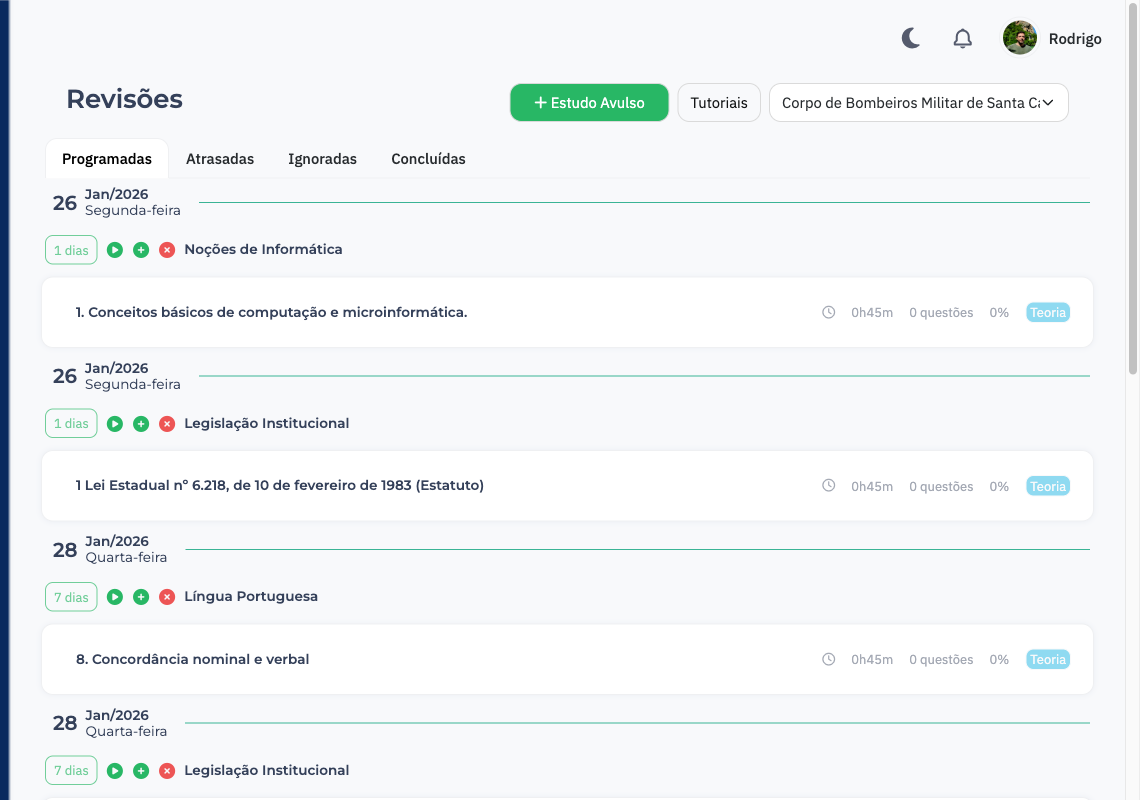Viewport: 1140px width, 800px height.
Task: Click the page's vertical scrollbar
Action: pyautogui.click(x=1133, y=200)
